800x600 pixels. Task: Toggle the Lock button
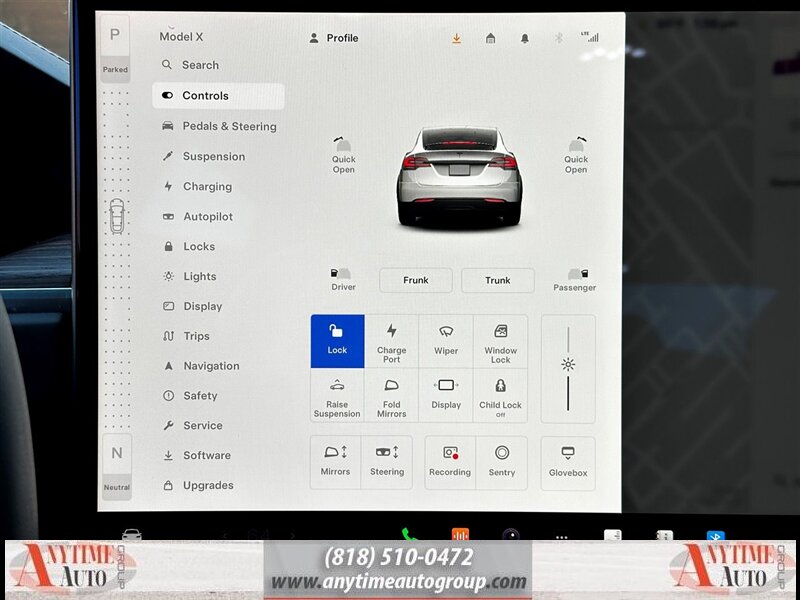[337, 341]
